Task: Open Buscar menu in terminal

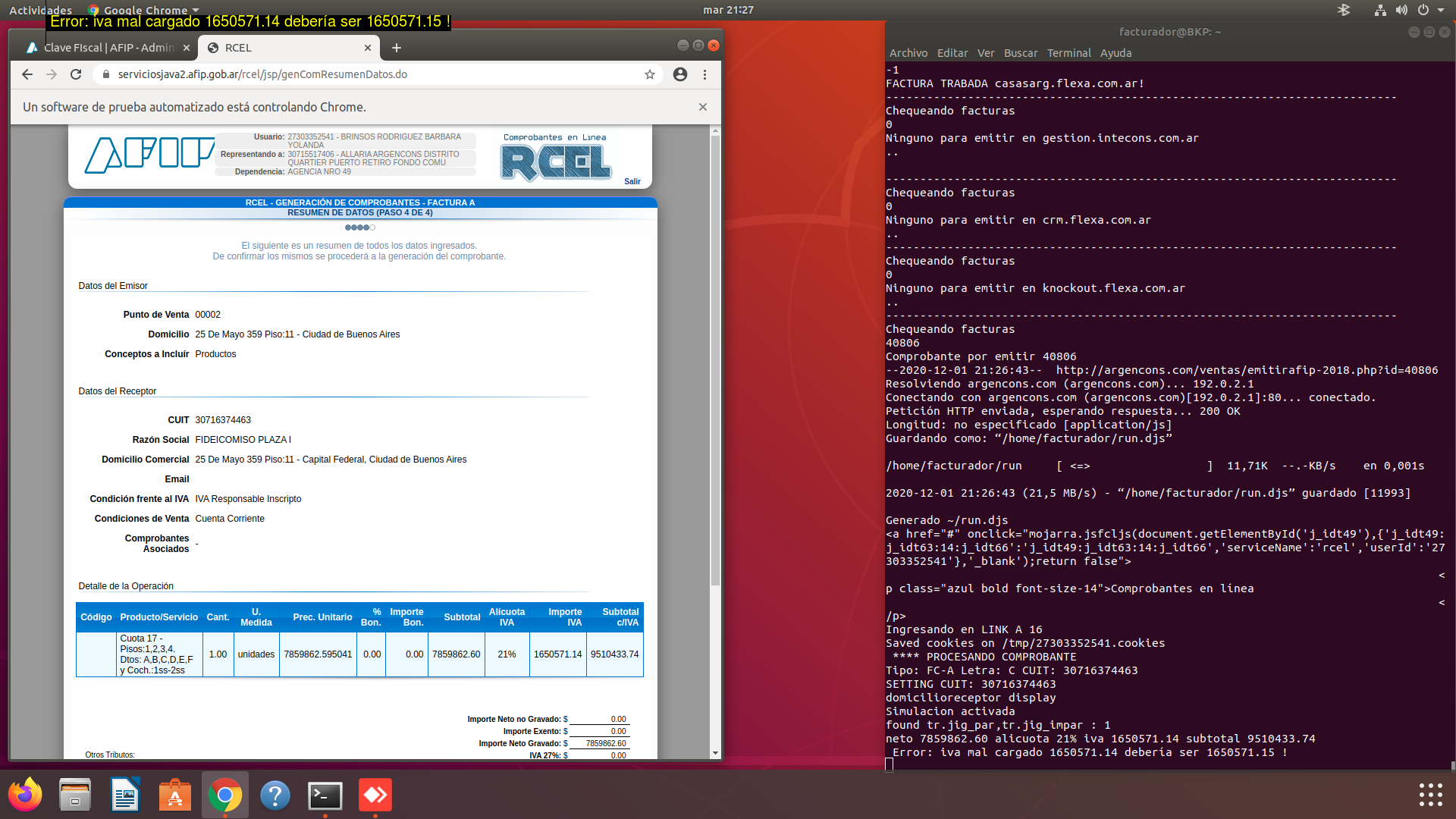Action: (x=1021, y=53)
